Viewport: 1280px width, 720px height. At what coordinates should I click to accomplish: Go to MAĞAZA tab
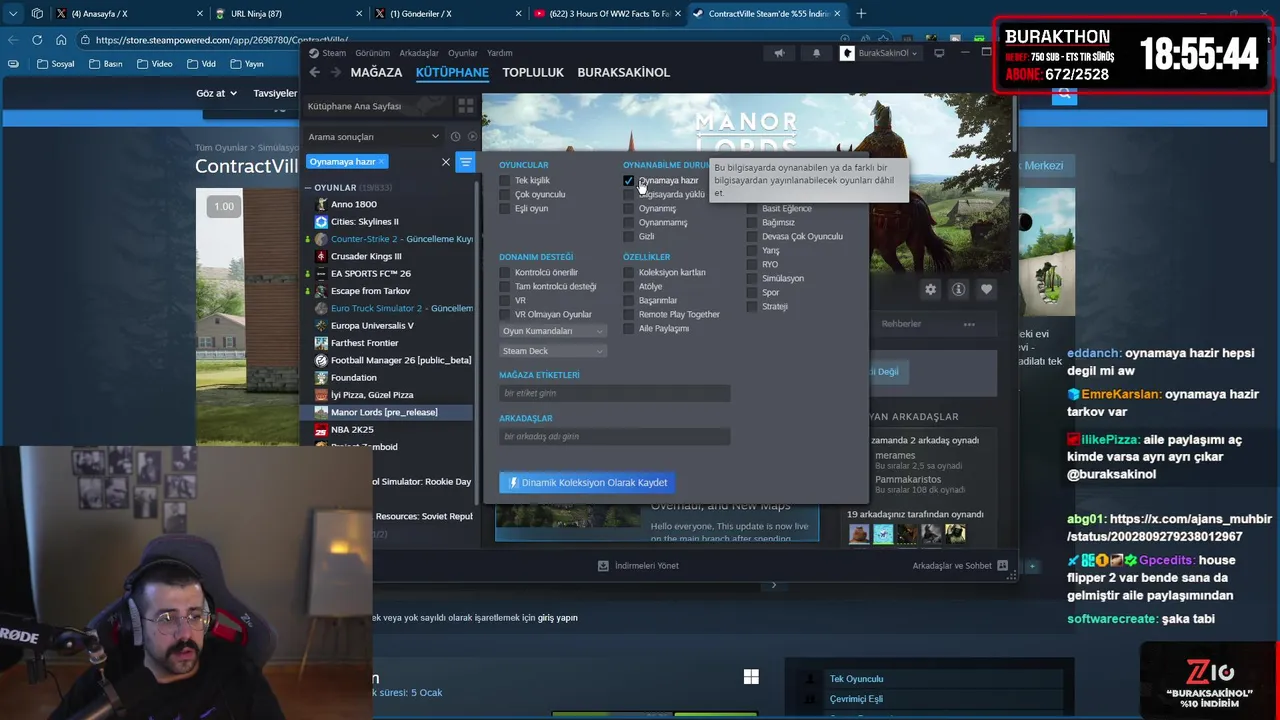(x=376, y=73)
